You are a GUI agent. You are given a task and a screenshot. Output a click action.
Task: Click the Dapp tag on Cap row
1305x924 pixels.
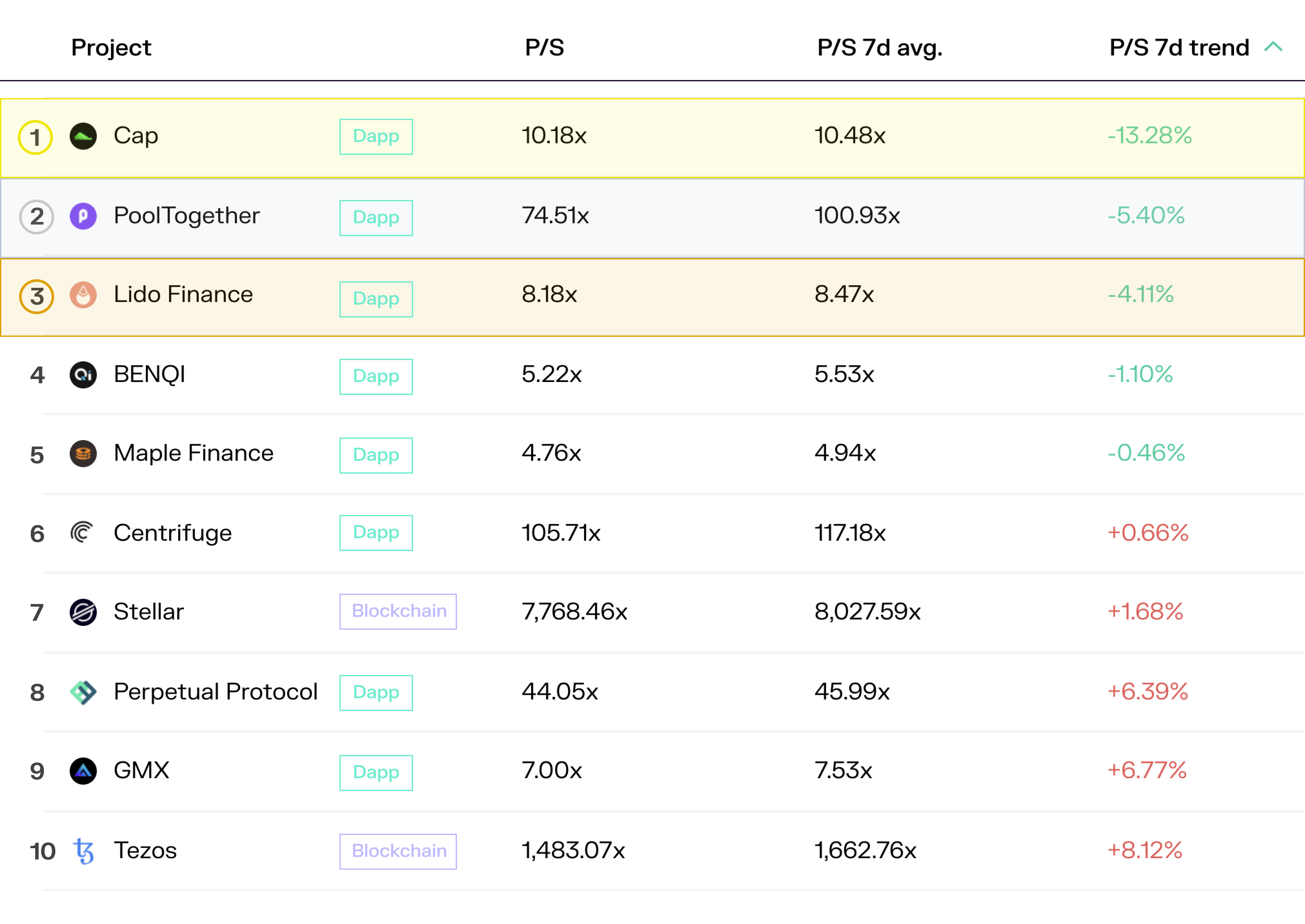coord(376,136)
